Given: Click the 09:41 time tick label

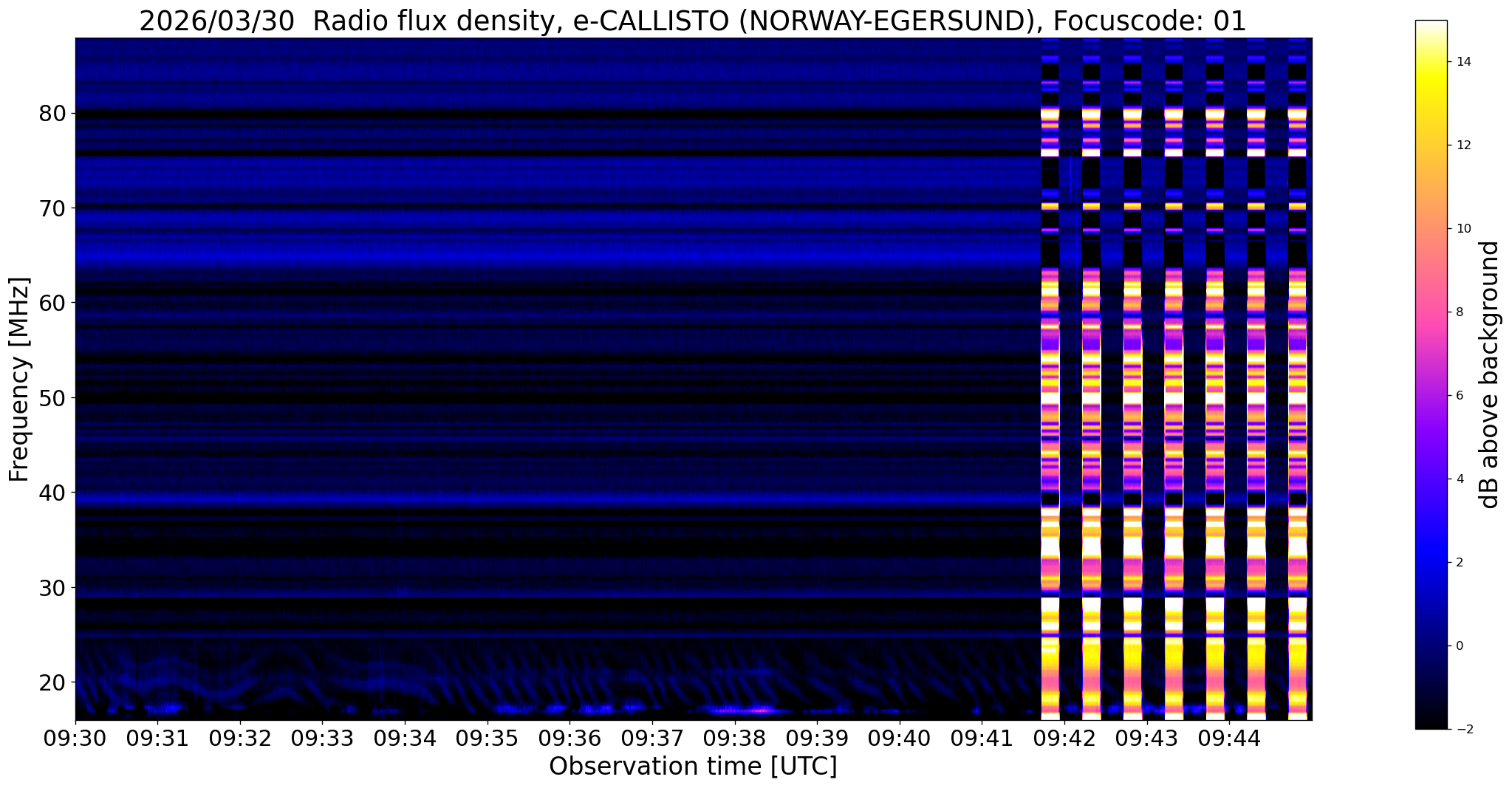Looking at the screenshot, I should (982, 739).
